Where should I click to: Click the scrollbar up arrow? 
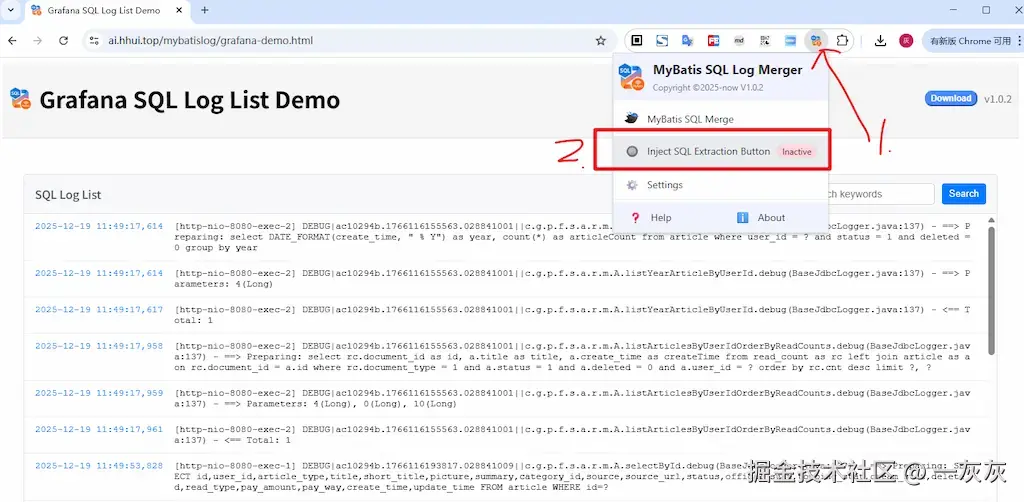click(993, 220)
